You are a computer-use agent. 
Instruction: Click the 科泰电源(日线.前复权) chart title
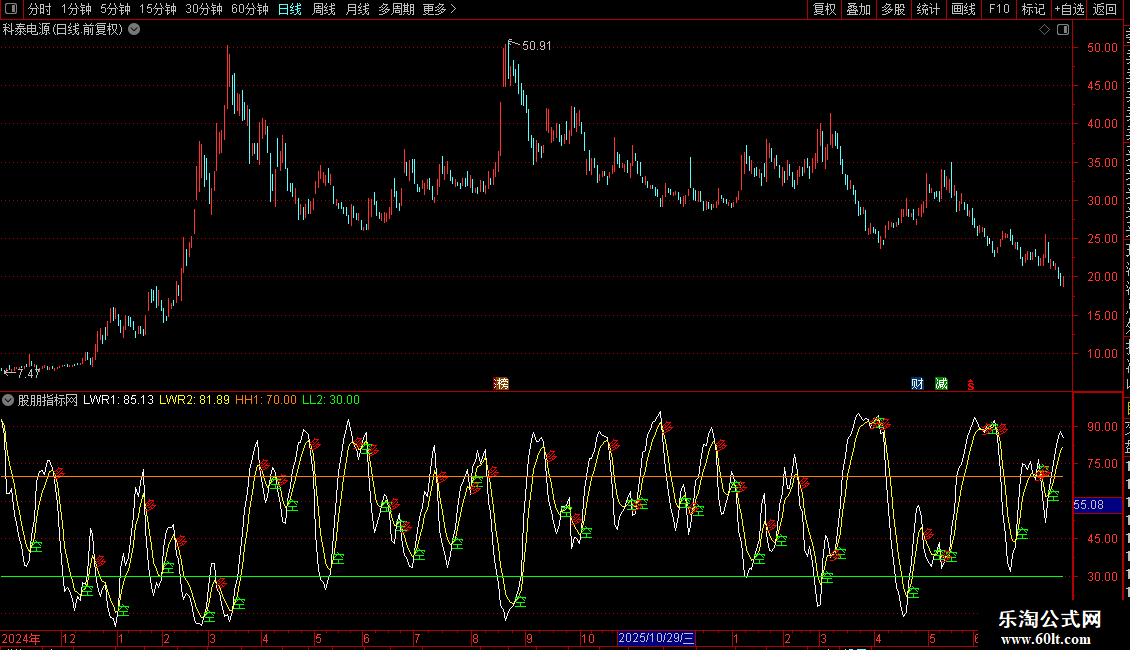click(63, 30)
